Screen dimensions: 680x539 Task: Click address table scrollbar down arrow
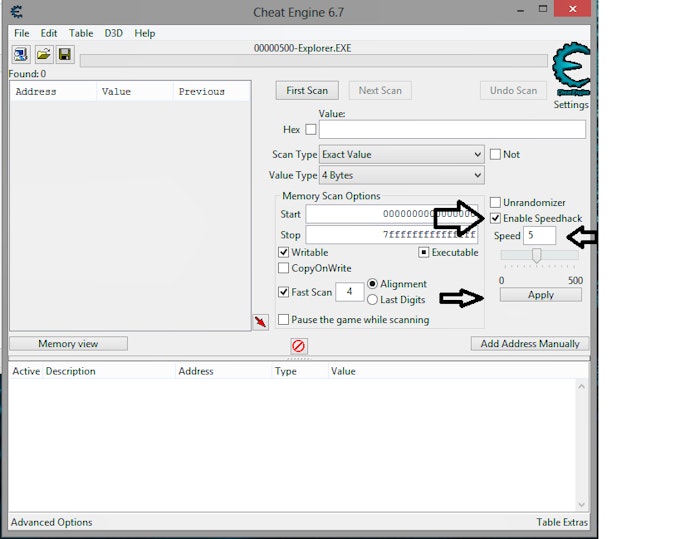coord(582,505)
